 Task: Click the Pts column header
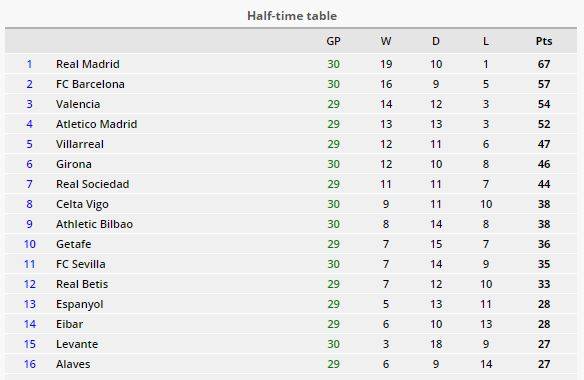pyautogui.click(x=544, y=41)
